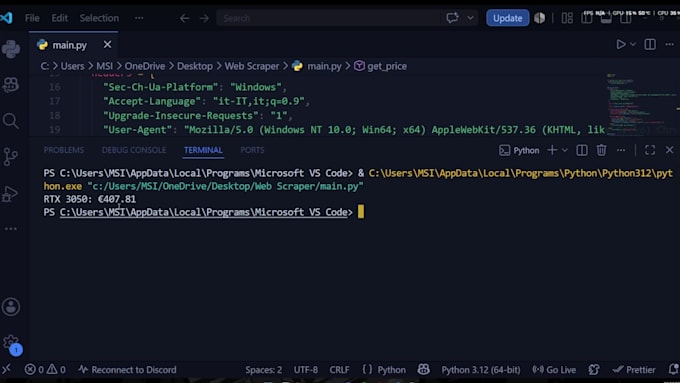
Task: Expand the Web Scraper breadcrumb folder
Action: (252, 66)
